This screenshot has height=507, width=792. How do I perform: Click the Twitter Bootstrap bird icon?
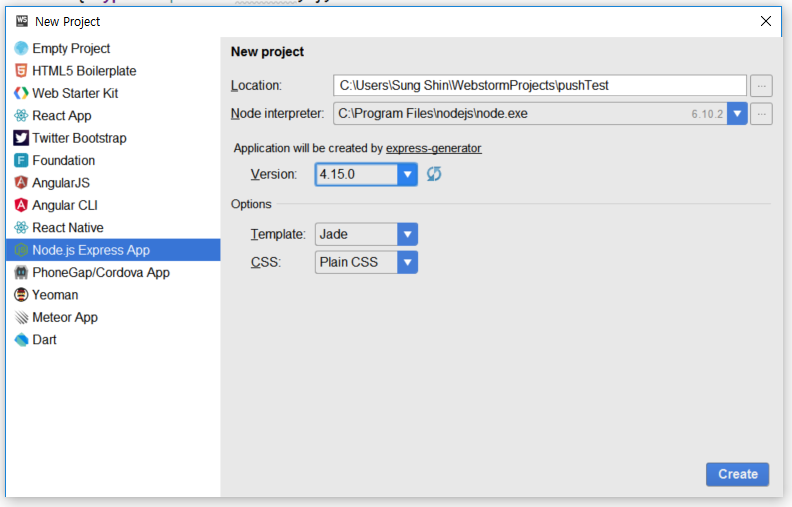[21, 138]
